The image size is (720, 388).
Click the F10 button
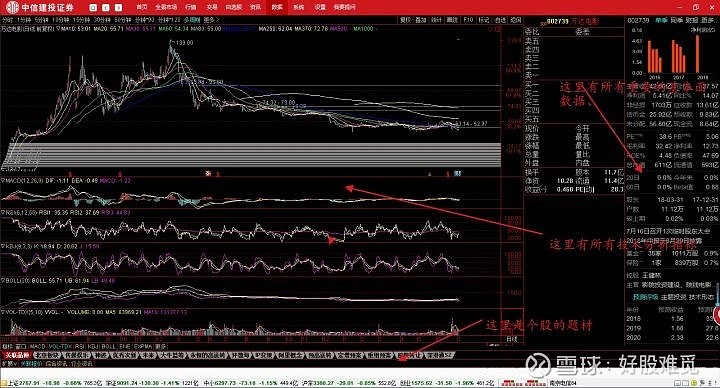(x=468, y=20)
